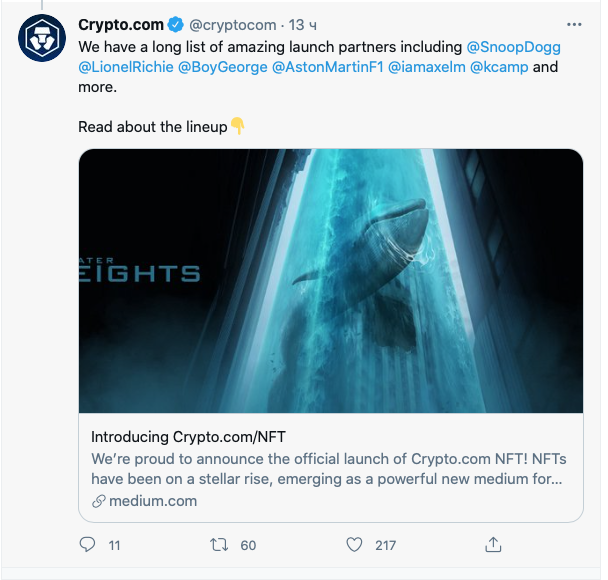
Task: Visit the @BoyGeorge profile link
Action: coord(222,67)
